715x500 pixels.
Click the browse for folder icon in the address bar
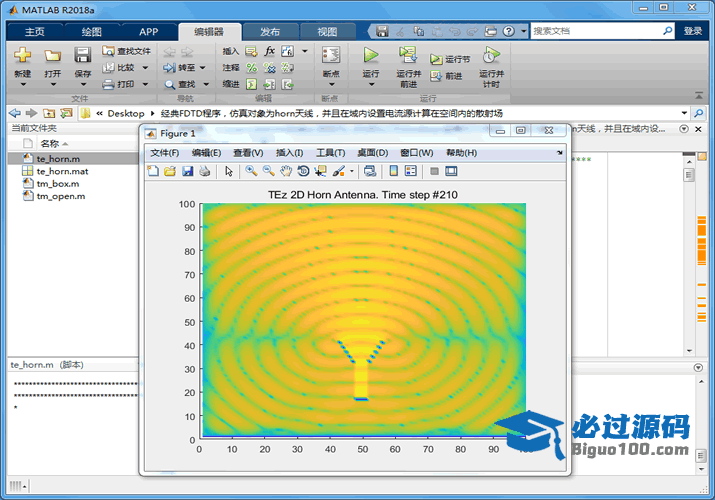pyautogui.click(x=66, y=113)
